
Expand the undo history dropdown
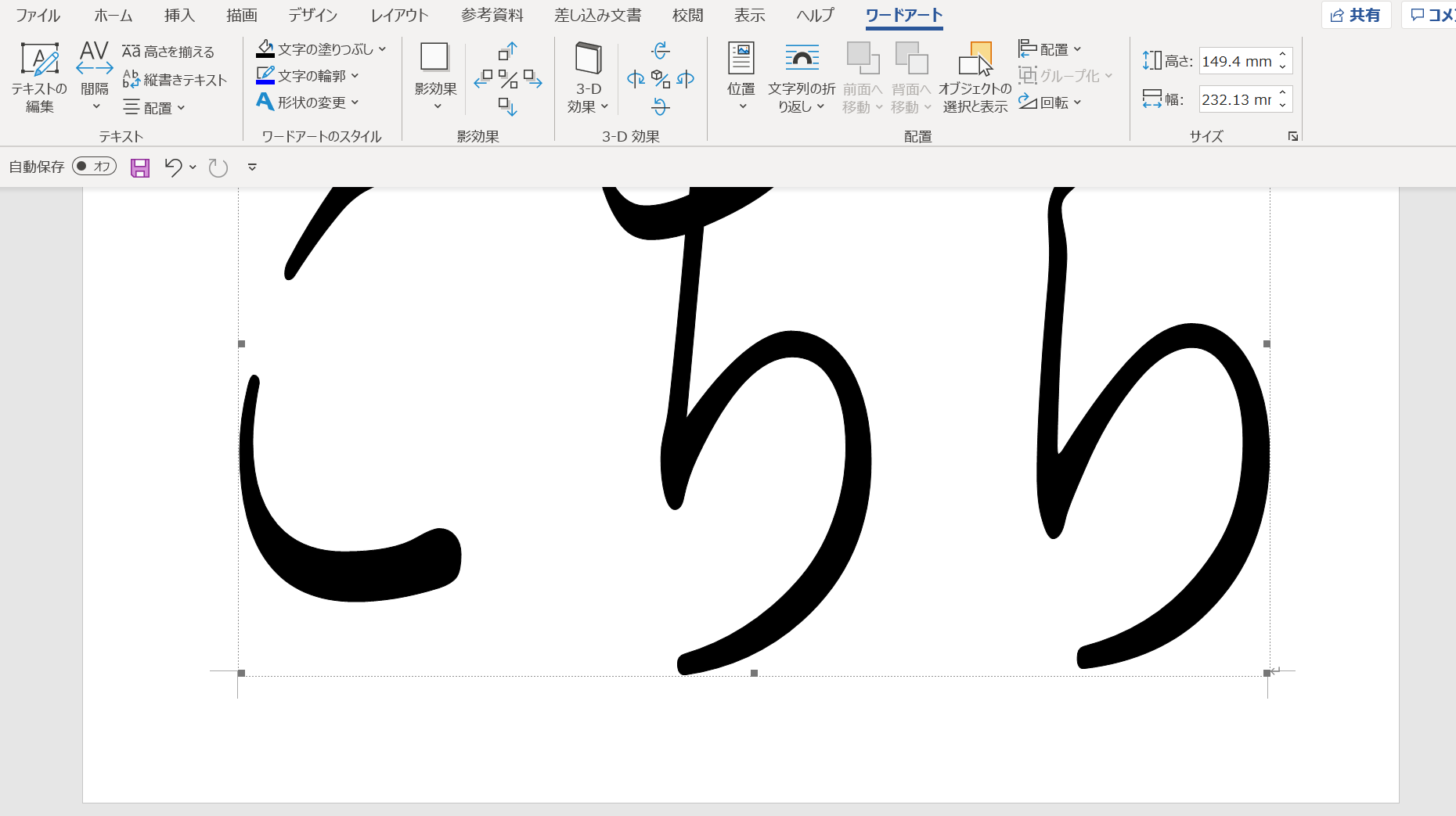(x=193, y=167)
